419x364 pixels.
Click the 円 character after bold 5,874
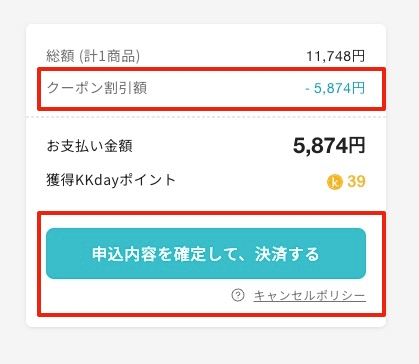tap(357, 146)
